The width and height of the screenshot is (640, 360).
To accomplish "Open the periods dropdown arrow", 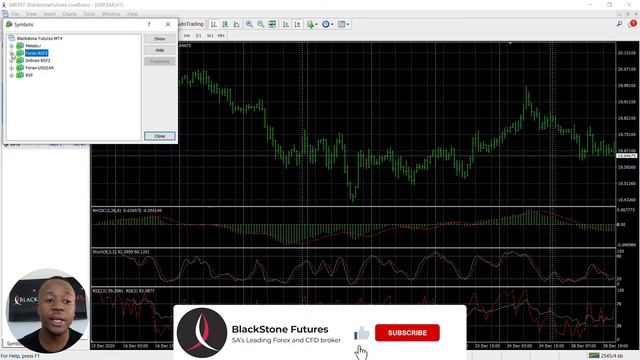I will (332, 24).
